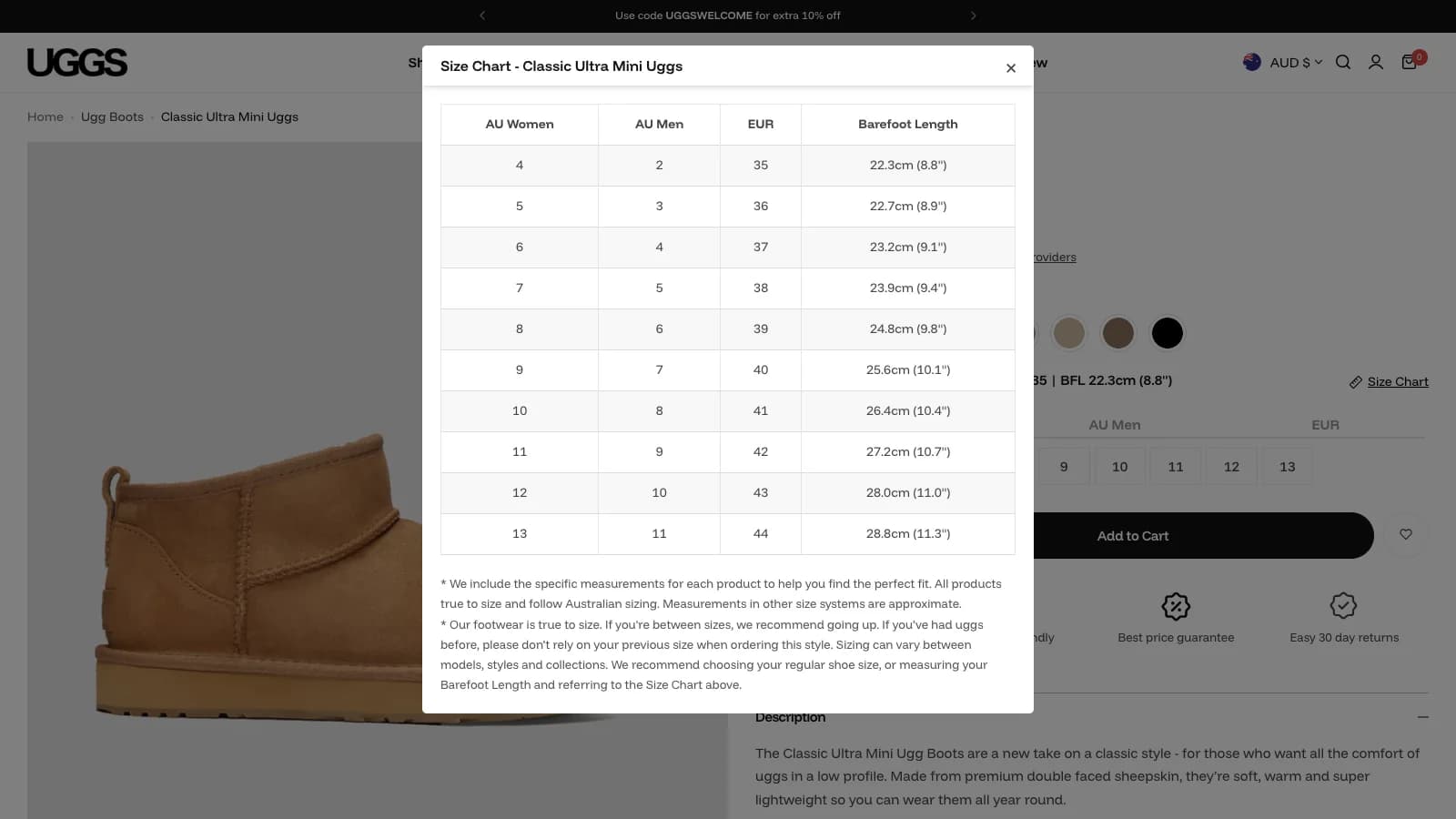Click EUR value 41 in chart
Viewport: 1456px width, 819px height.
coord(761,410)
